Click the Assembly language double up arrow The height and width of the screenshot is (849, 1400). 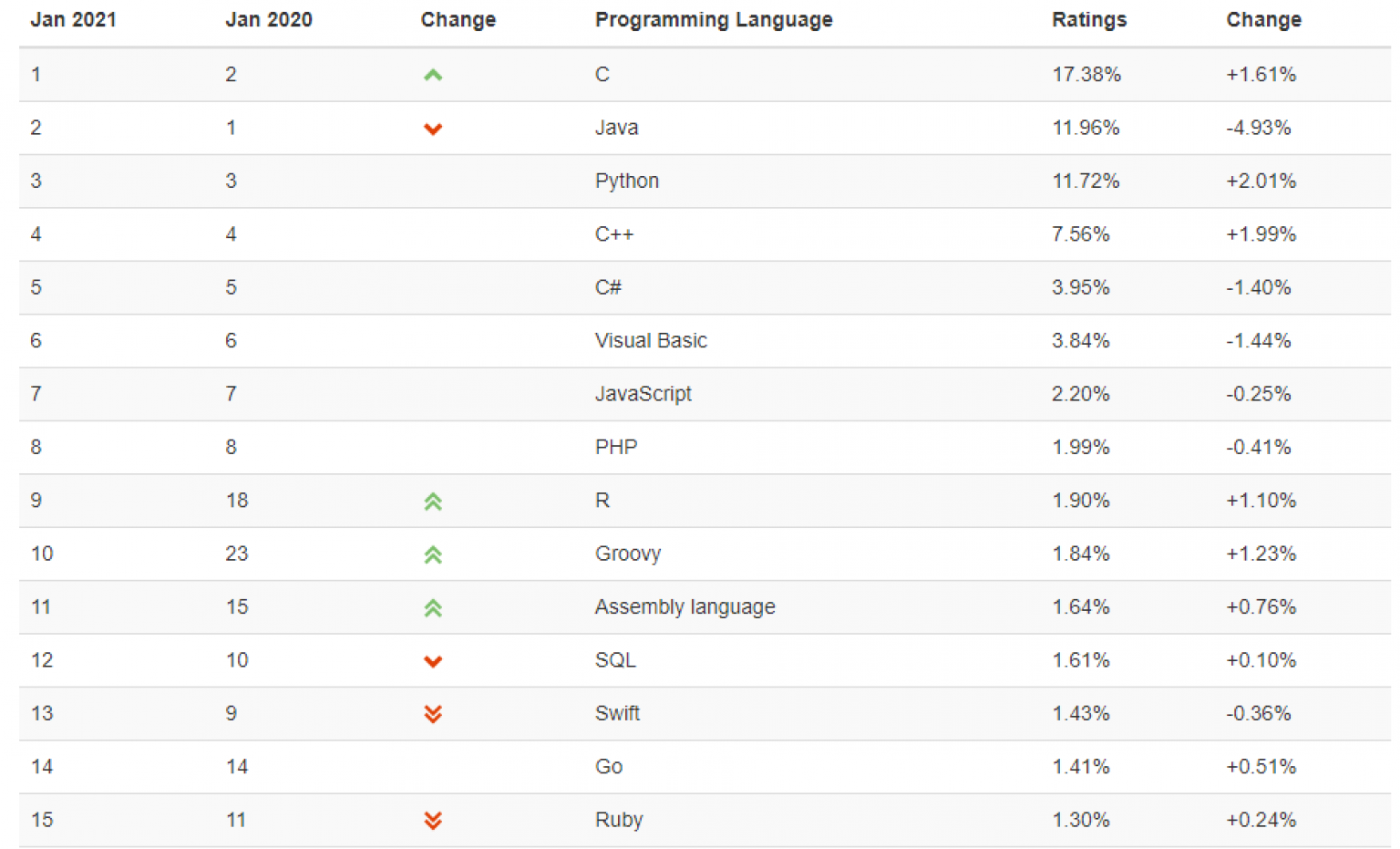click(433, 608)
